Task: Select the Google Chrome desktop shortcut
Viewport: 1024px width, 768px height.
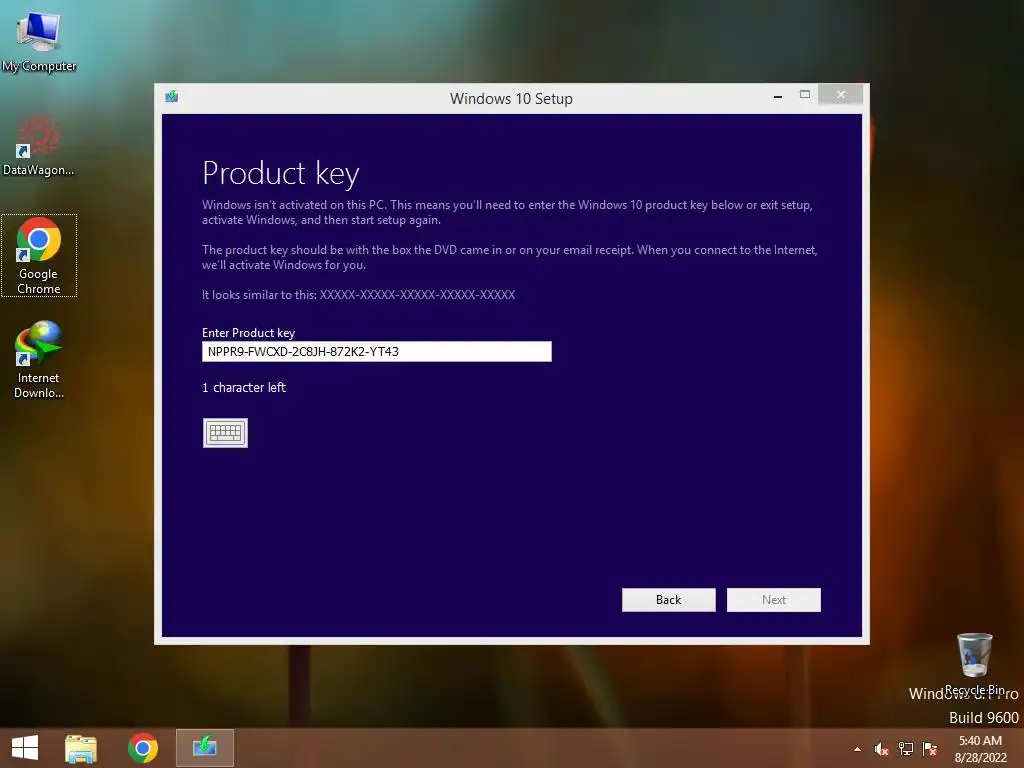Action: [x=39, y=255]
